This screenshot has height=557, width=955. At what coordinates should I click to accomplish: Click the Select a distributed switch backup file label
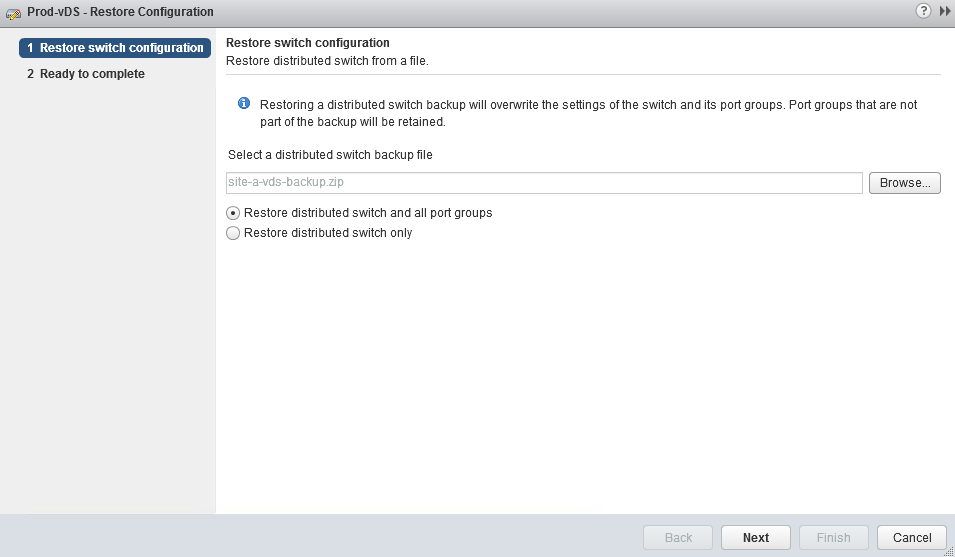(330, 155)
